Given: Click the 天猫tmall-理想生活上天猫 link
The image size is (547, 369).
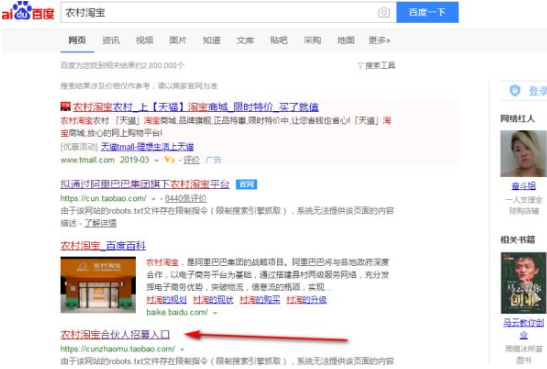Looking at the screenshot, I should tap(147, 147).
